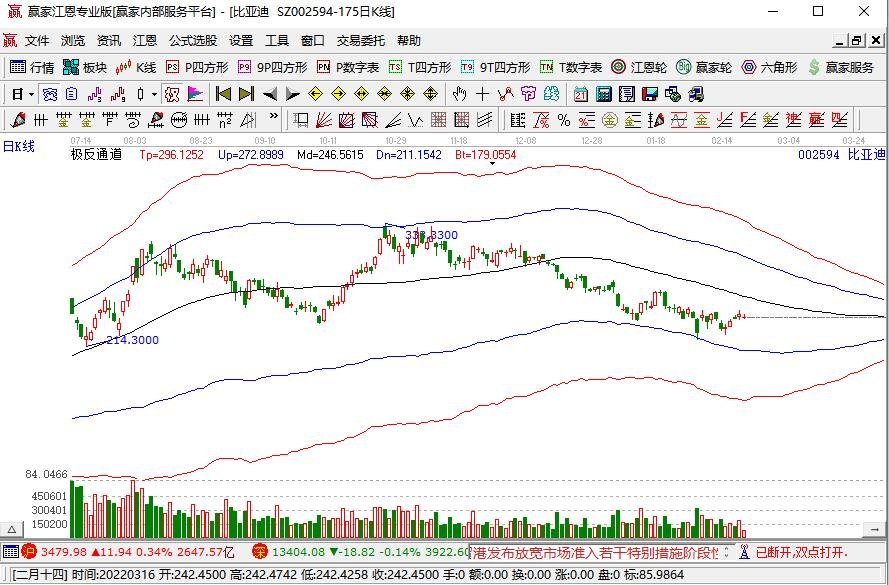The height and width of the screenshot is (585, 889).
Task: Click yellow diamond horizontal-expand icon
Action: tap(361, 94)
